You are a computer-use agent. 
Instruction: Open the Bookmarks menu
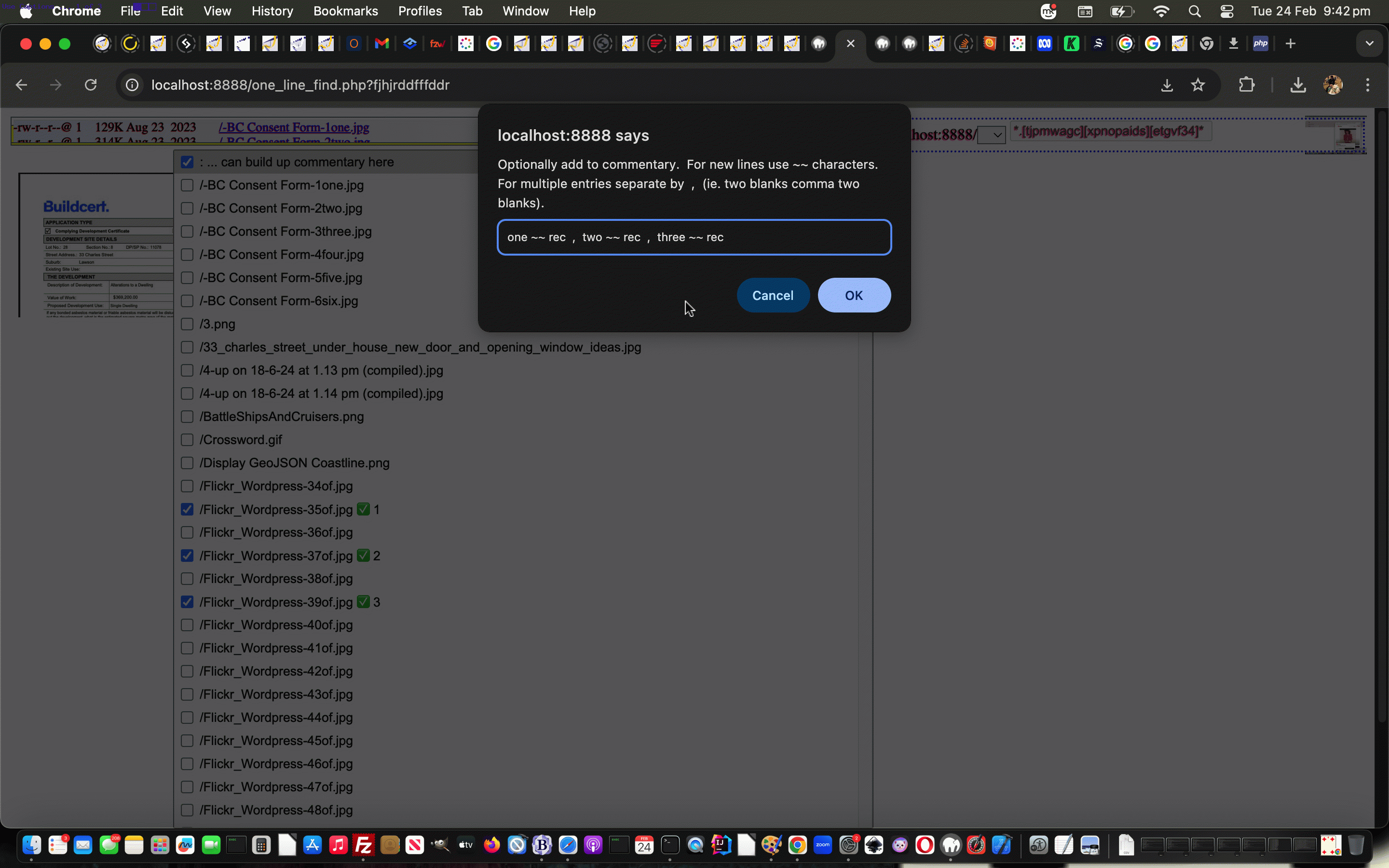pyautogui.click(x=345, y=12)
